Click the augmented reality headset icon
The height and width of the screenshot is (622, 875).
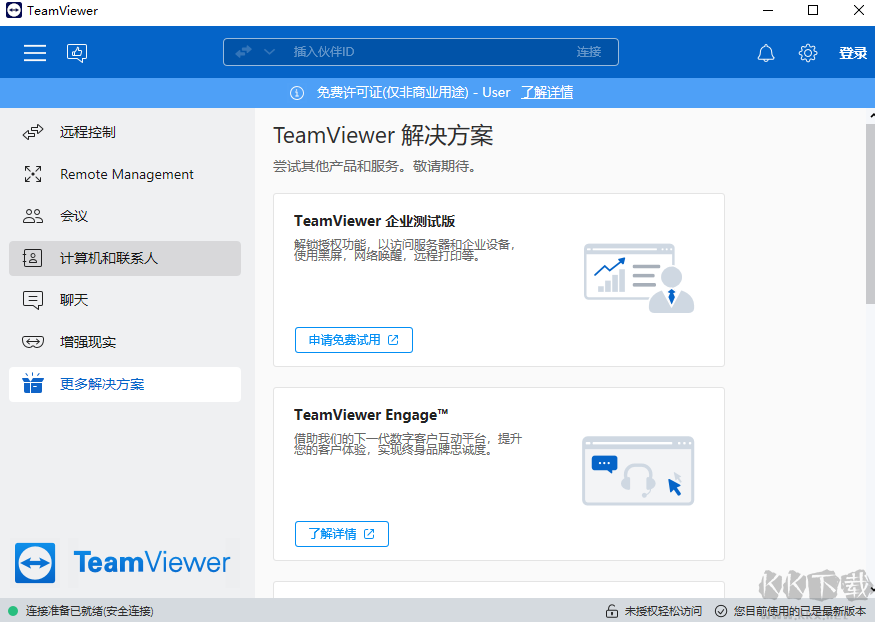[33, 341]
